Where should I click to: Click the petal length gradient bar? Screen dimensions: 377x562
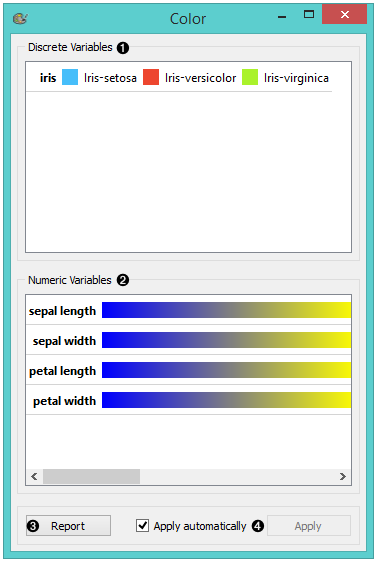tap(226, 370)
